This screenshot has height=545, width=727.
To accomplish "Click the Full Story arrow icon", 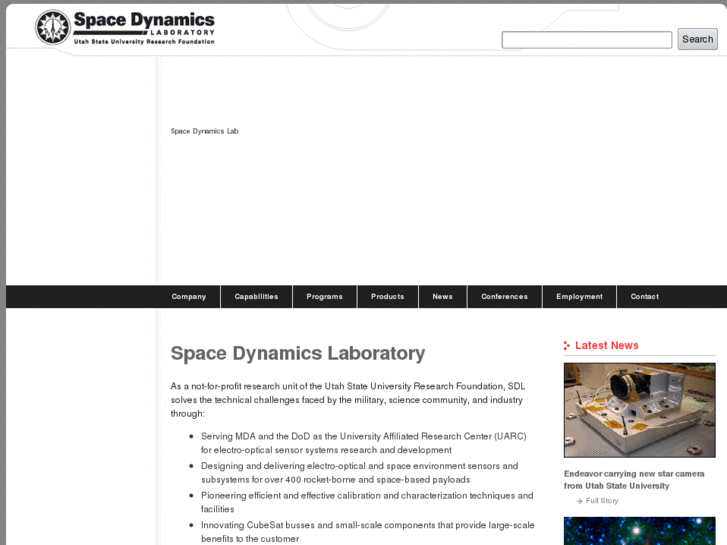I will pos(579,501).
